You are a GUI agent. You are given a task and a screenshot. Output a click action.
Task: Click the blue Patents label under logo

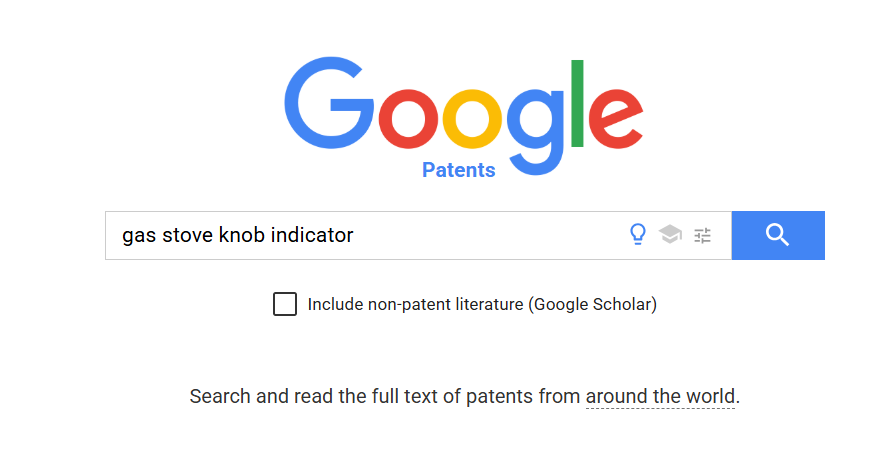click(458, 170)
